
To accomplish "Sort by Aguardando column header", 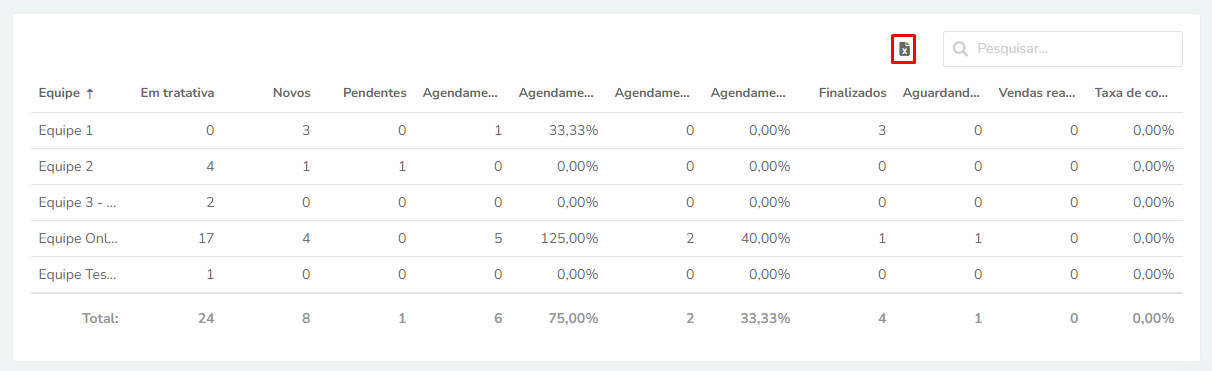I will point(942,93).
